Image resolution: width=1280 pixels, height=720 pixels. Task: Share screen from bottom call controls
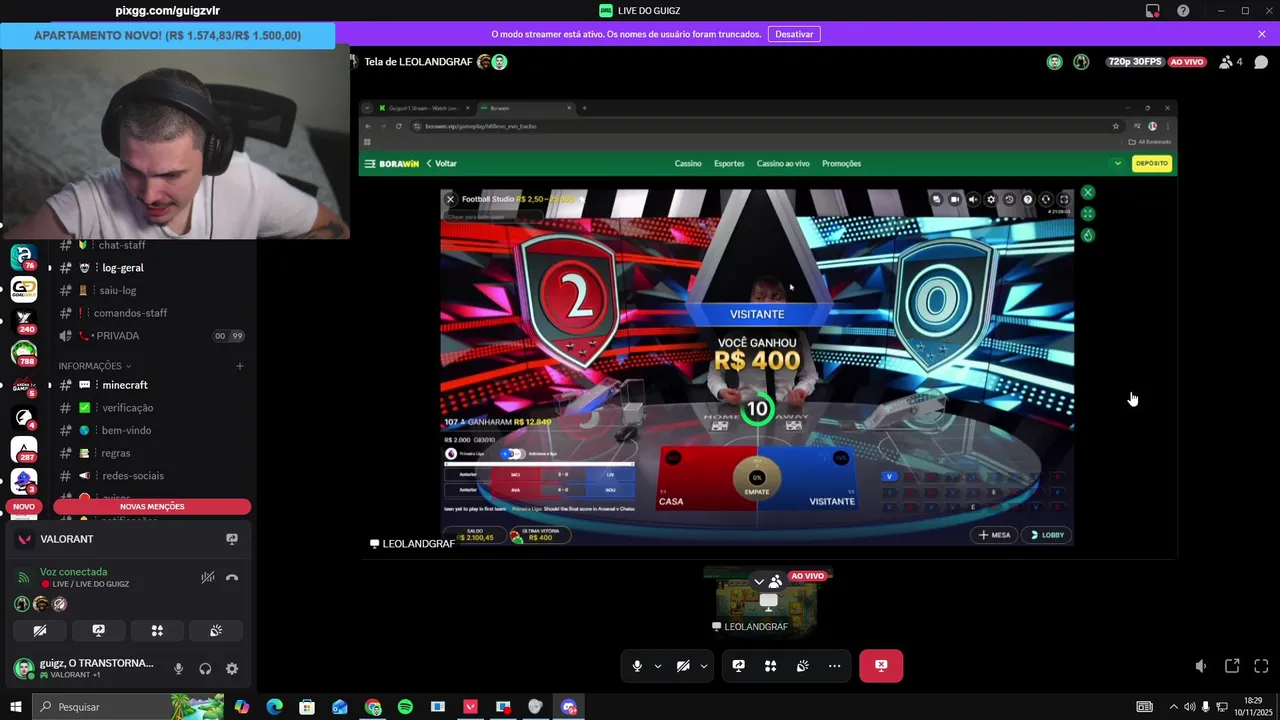click(x=738, y=666)
